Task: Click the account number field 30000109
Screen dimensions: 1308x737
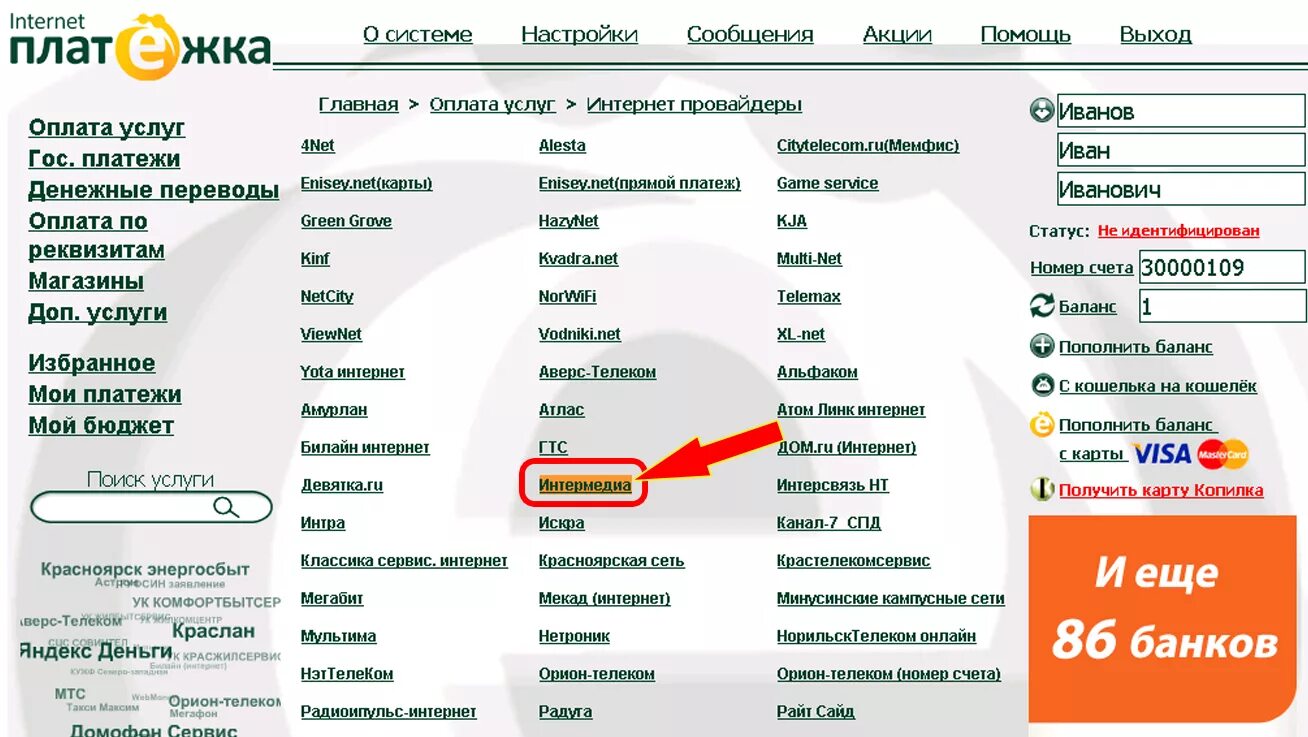Action: click(1222, 267)
